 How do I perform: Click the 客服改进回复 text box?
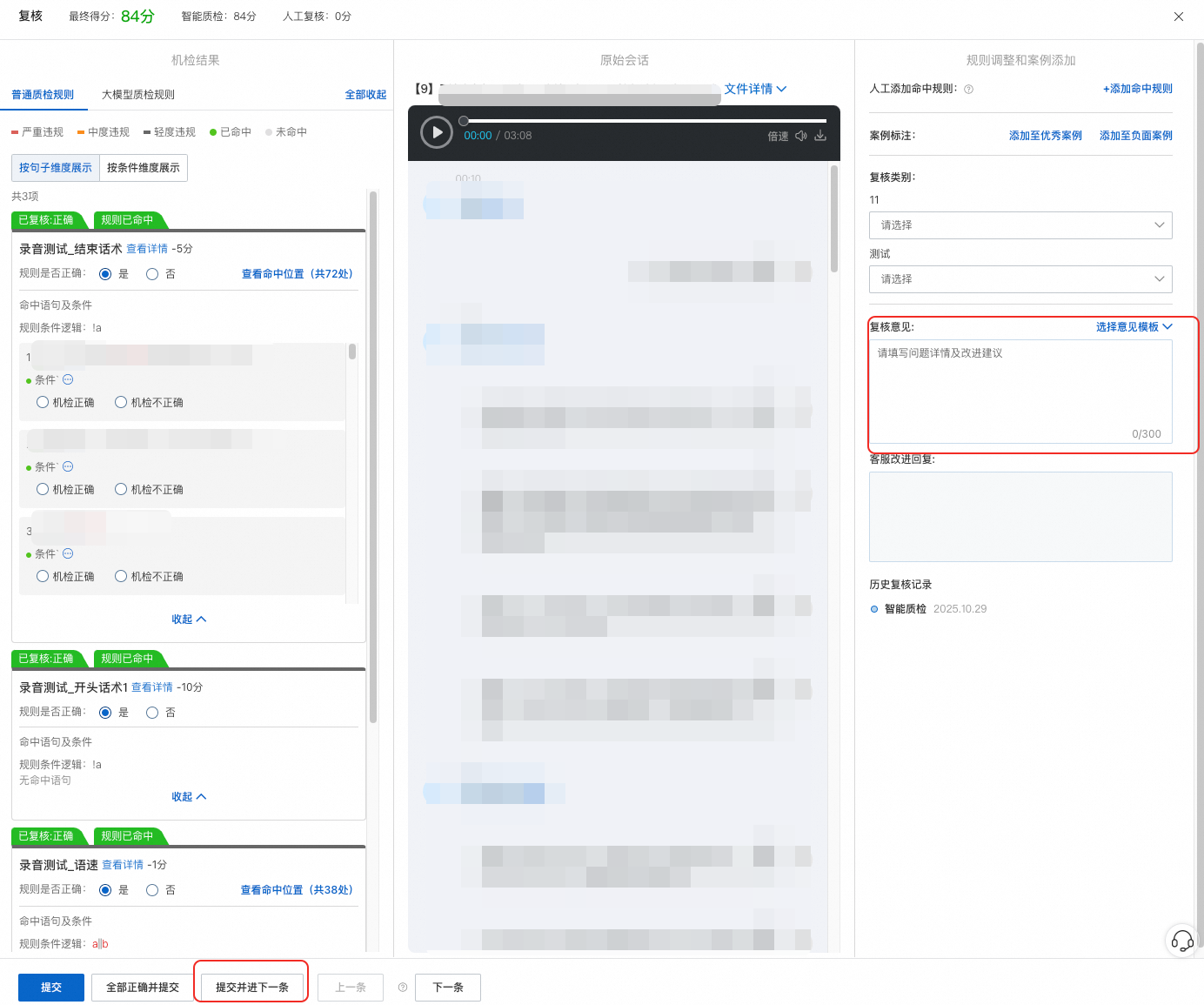1020,517
